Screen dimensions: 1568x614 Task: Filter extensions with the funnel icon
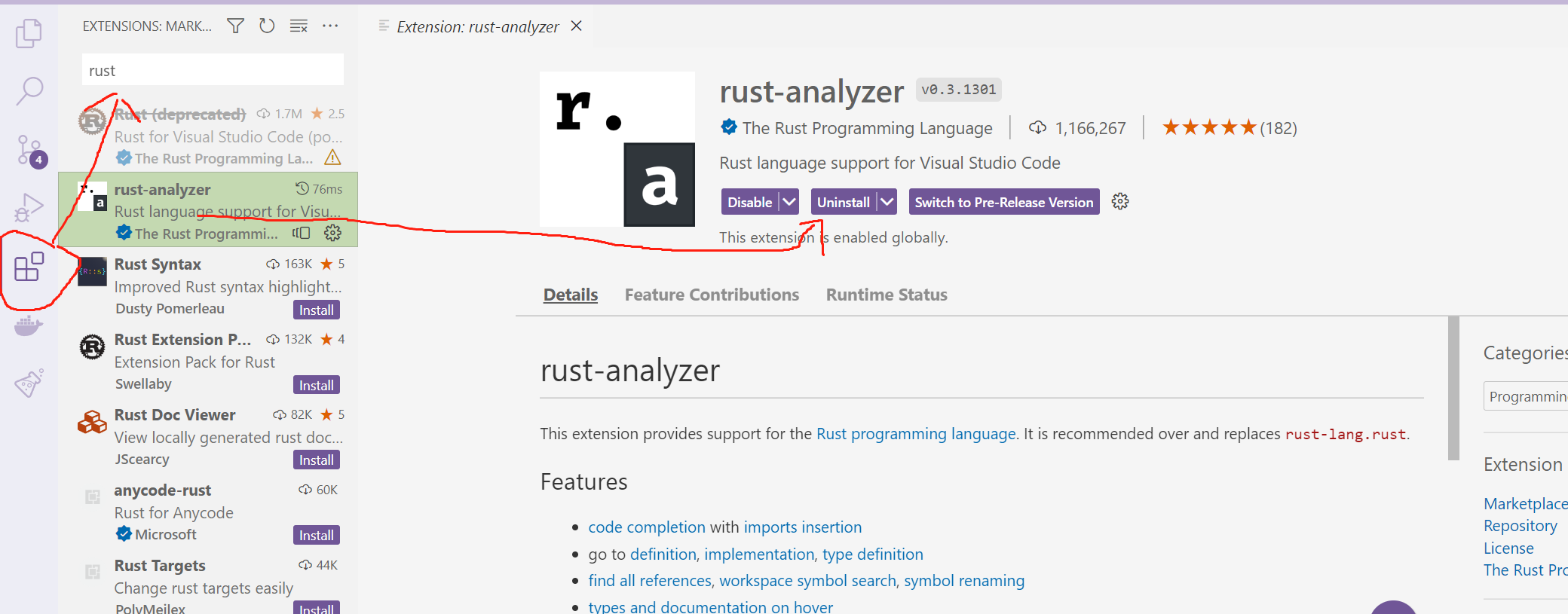pos(236,26)
